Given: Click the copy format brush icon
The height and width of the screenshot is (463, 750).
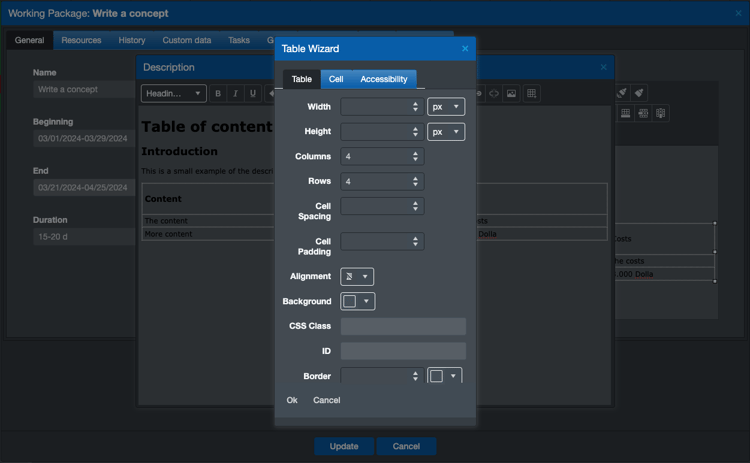Looking at the screenshot, I should (x=621, y=93).
